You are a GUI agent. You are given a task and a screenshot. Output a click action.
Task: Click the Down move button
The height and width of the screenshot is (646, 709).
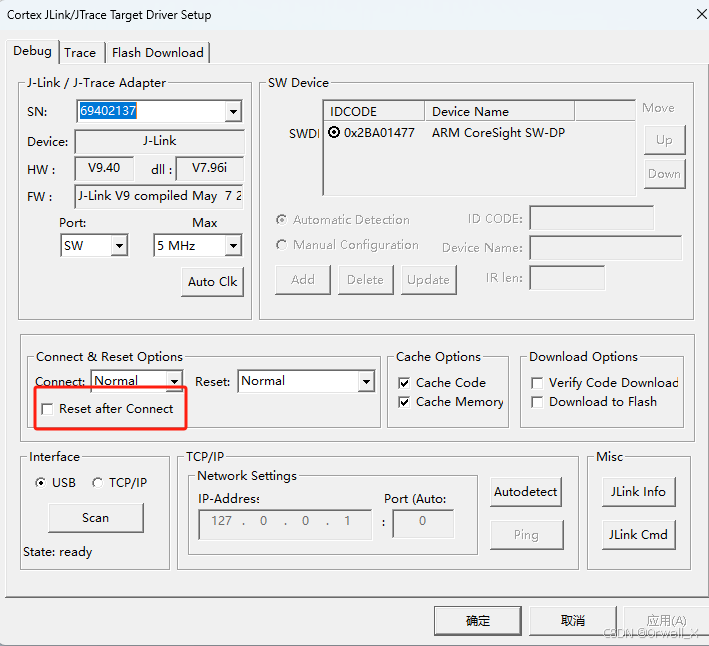[664, 174]
